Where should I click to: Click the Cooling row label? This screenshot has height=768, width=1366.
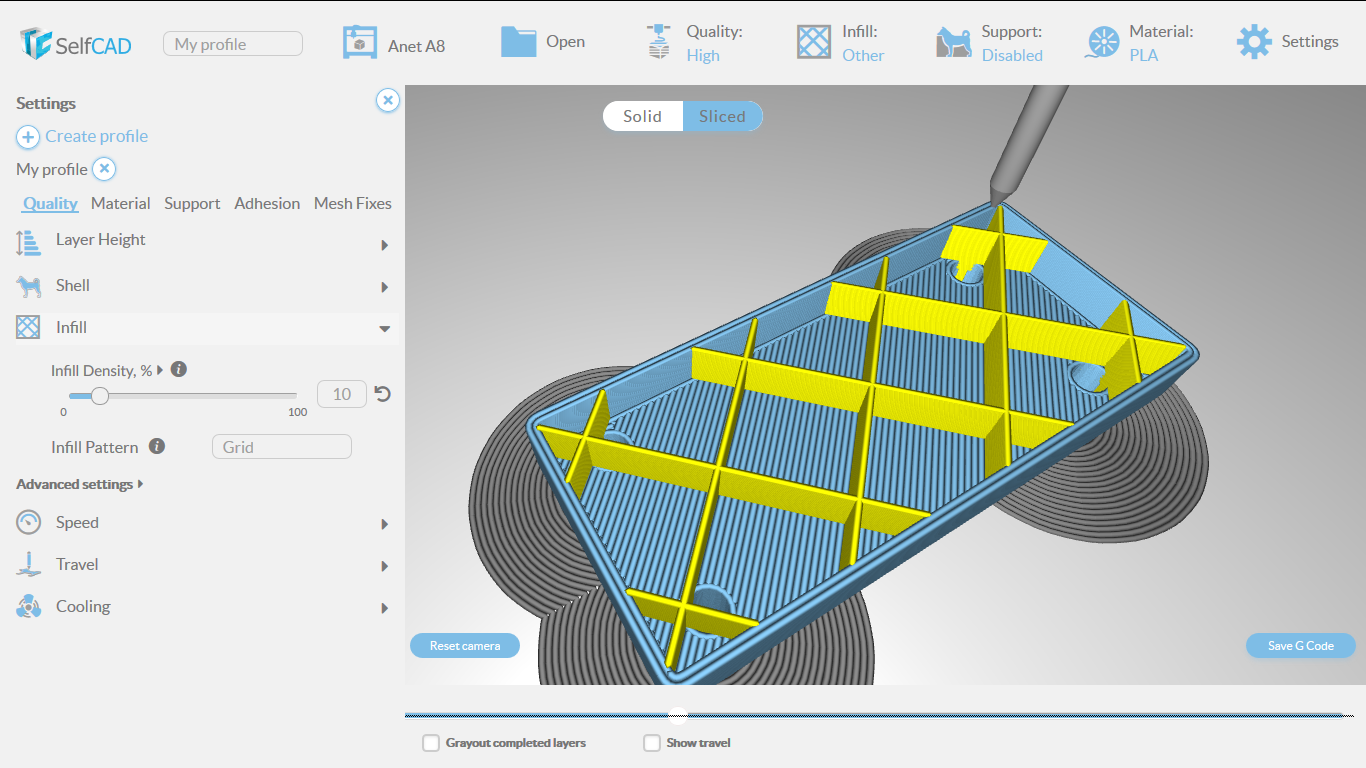(83, 606)
